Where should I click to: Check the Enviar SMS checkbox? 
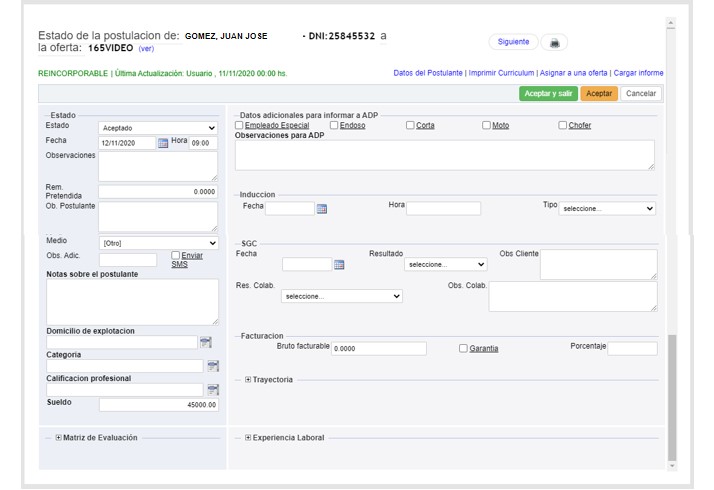click(x=175, y=255)
